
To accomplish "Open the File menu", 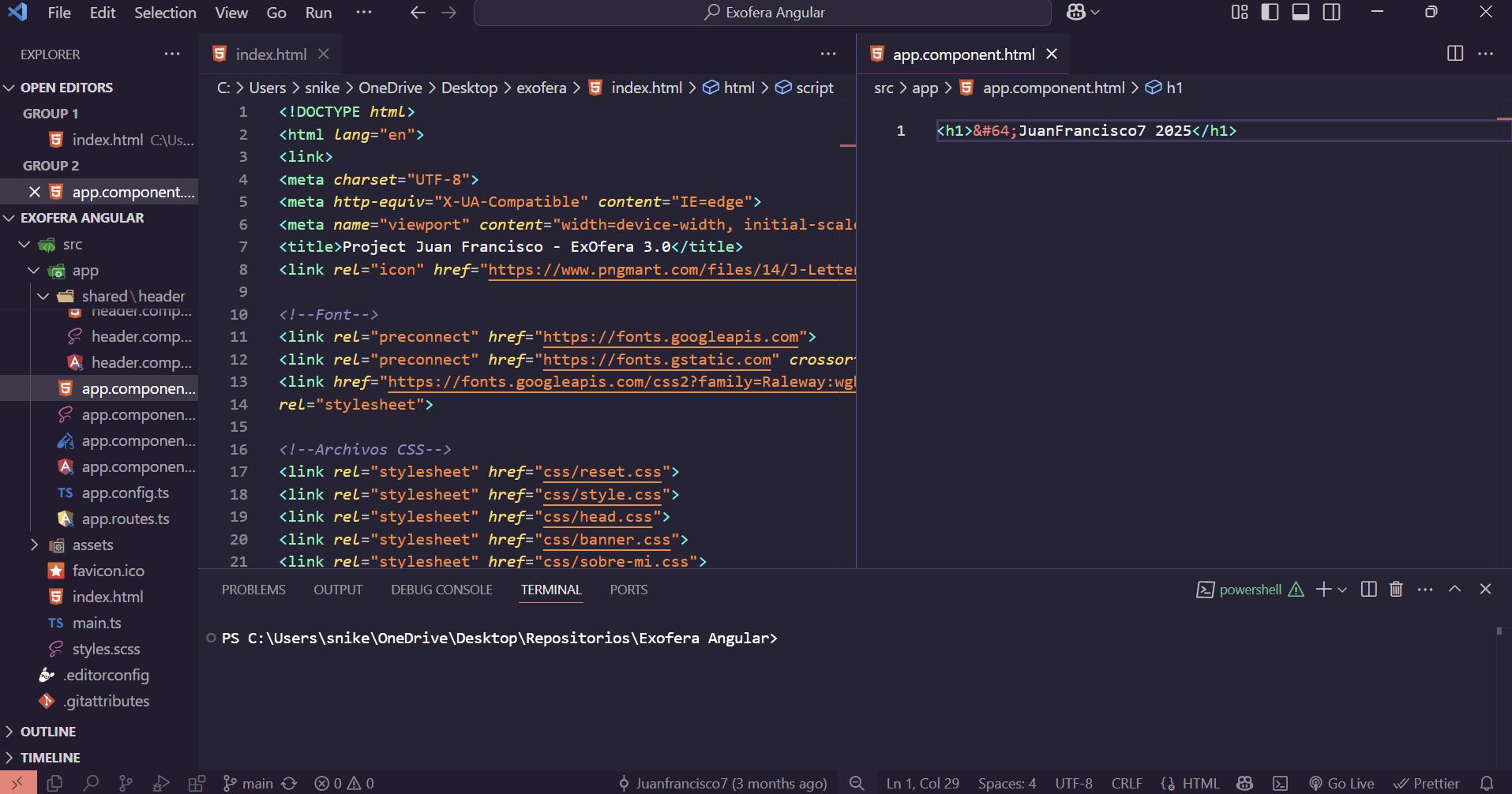I will click(x=59, y=13).
